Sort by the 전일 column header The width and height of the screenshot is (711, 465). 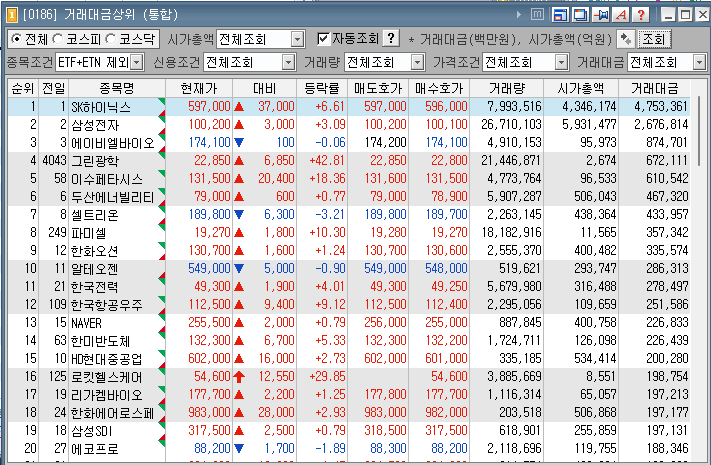click(54, 88)
